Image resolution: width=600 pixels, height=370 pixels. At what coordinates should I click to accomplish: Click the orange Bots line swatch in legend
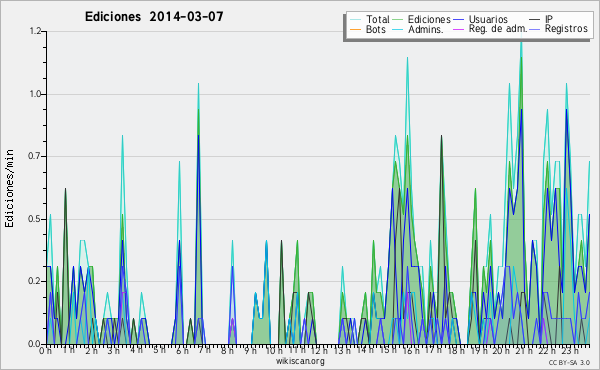coord(355,29)
